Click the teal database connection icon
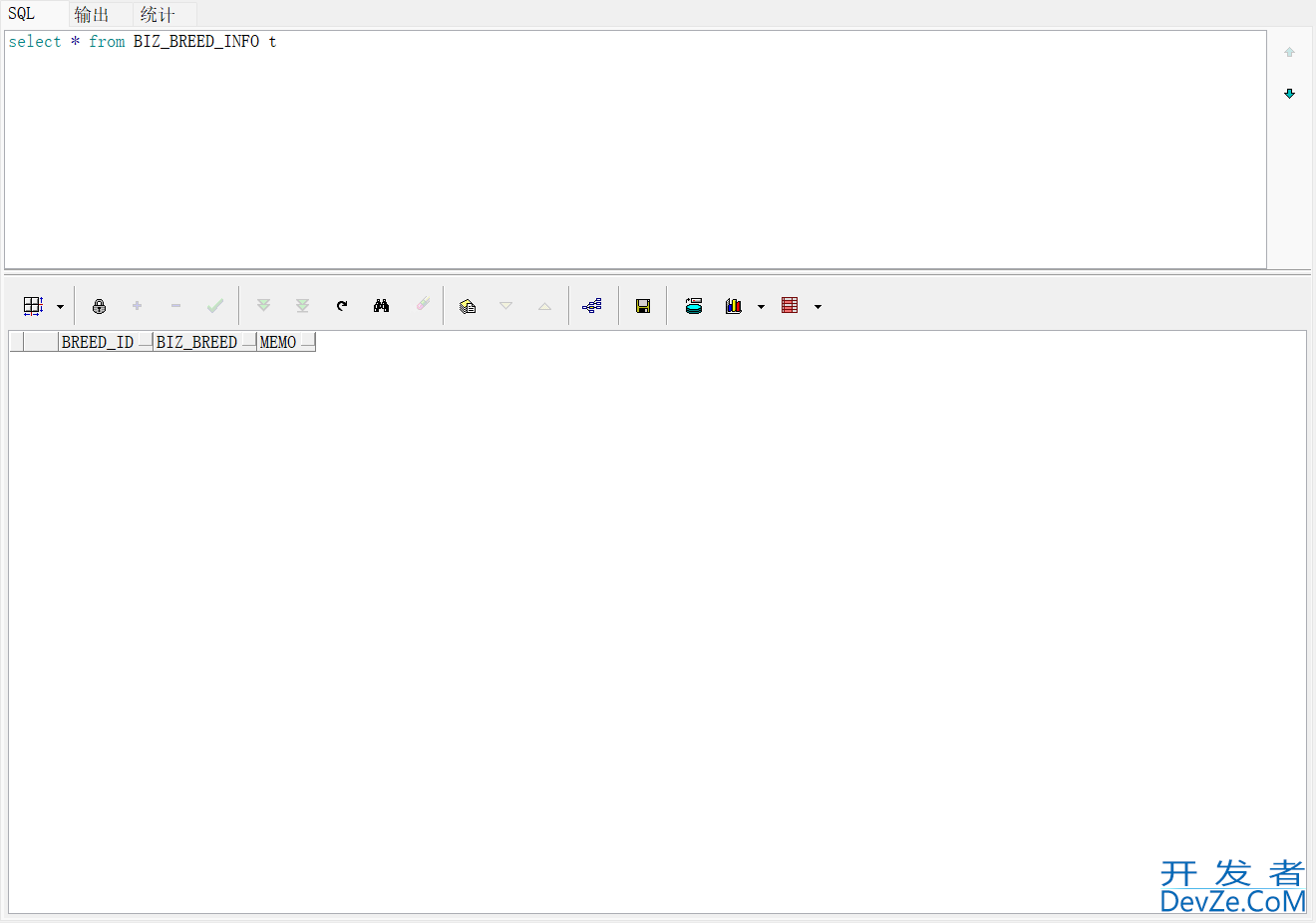Viewport: 1316px width, 923px height. pyautogui.click(x=694, y=306)
